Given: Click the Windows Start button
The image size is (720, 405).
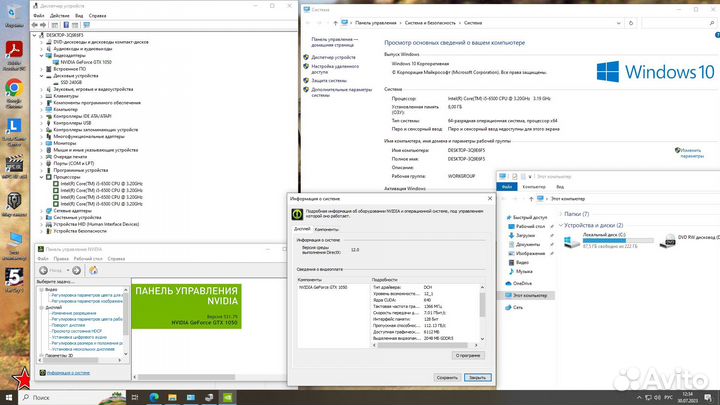Looking at the screenshot, I should 9,397.
